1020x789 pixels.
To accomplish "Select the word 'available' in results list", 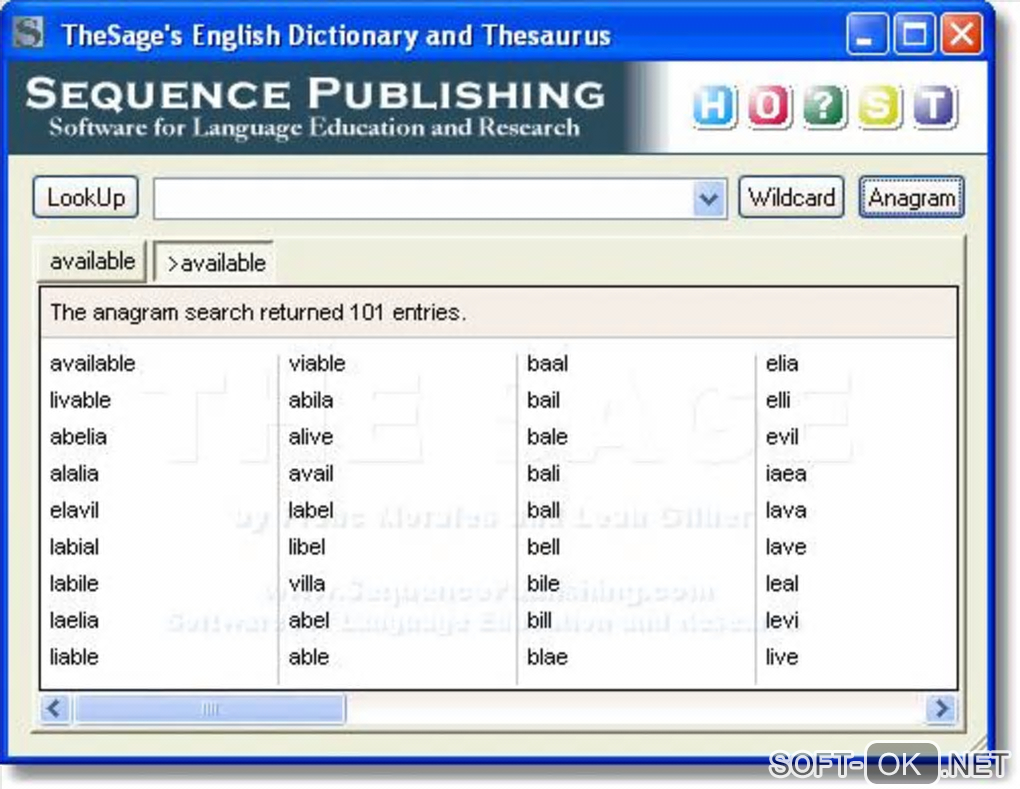I will click(92, 364).
